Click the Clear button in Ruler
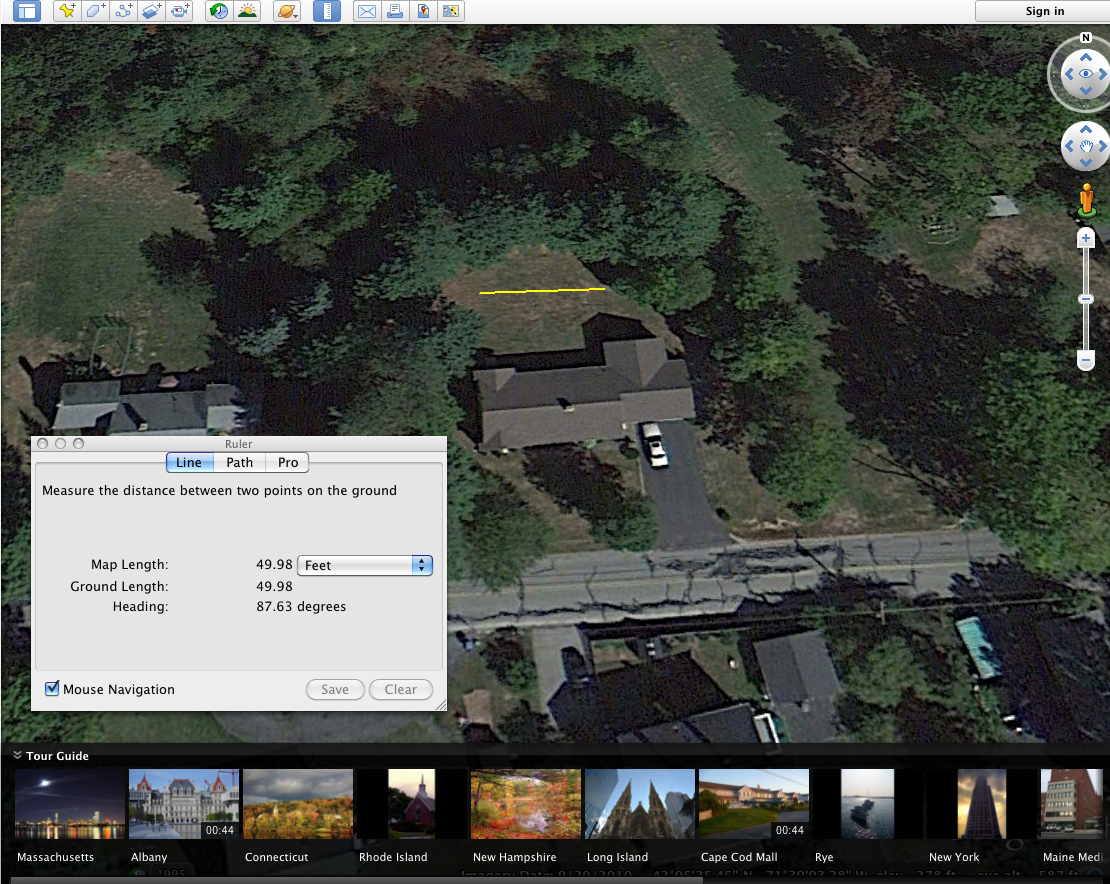Screen dimensions: 1110x884 tap(401, 689)
